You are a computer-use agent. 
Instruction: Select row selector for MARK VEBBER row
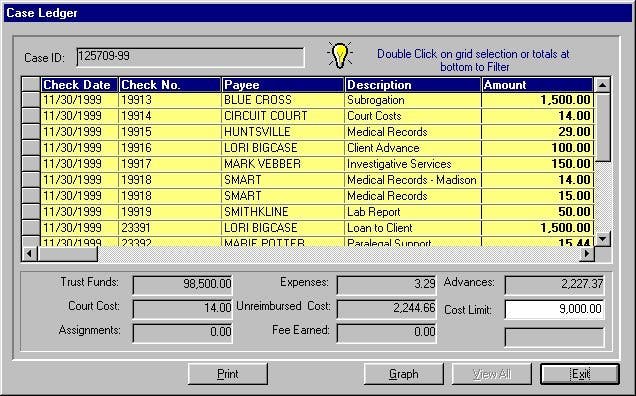(x=31, y=164)
